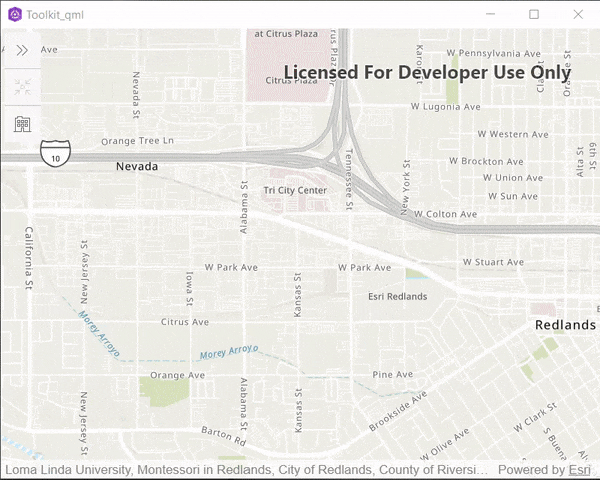Select the W Colton Ave street label
Viewport: 600px width, 480px height.
tap(445, 214)
